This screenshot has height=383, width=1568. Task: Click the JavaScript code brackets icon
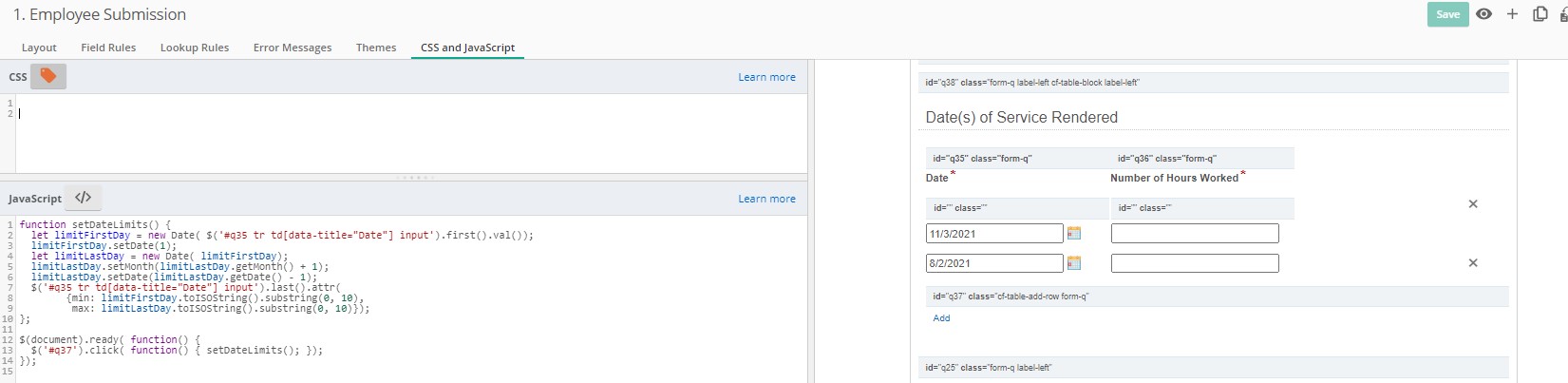(x=84, y=198)
